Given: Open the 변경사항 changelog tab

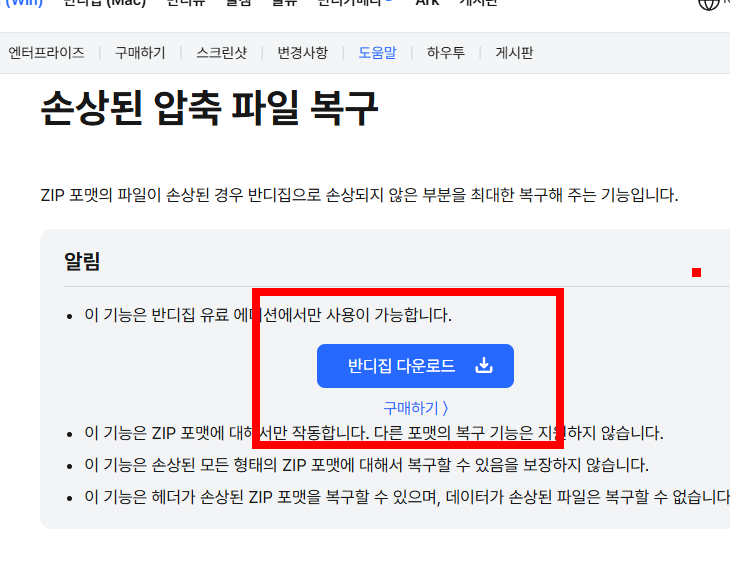Looking at the screenshot, I should [303, 53].
